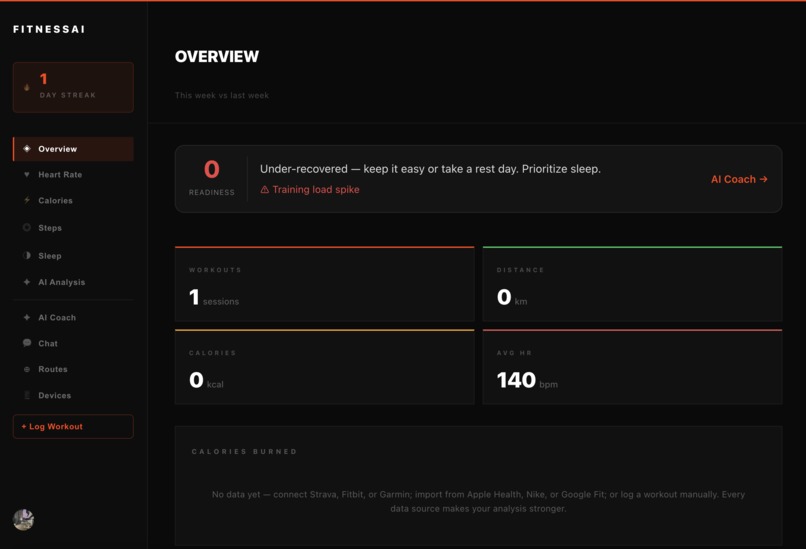This screenshot has height=549, width=806.
Task: Select Sleep in the sidebar
Action: point(73,255)
